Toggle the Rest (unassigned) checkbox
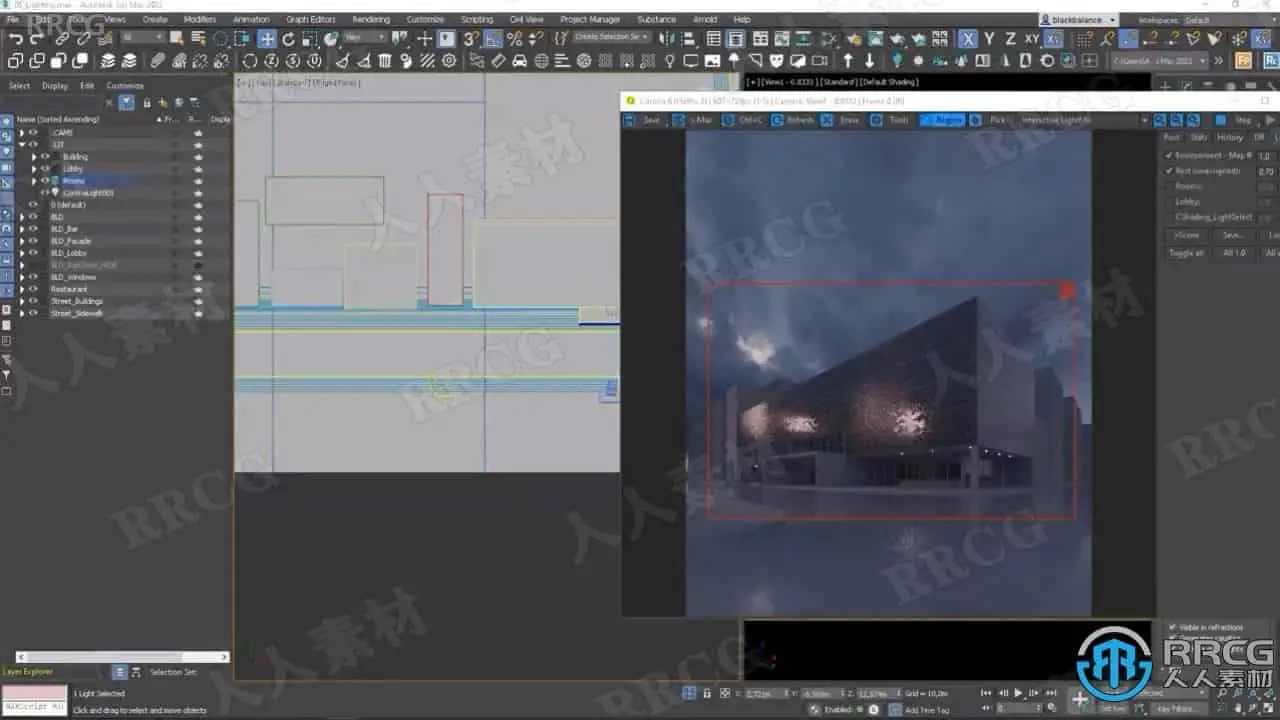1280x720 pixels. (x=1169, y=171)
